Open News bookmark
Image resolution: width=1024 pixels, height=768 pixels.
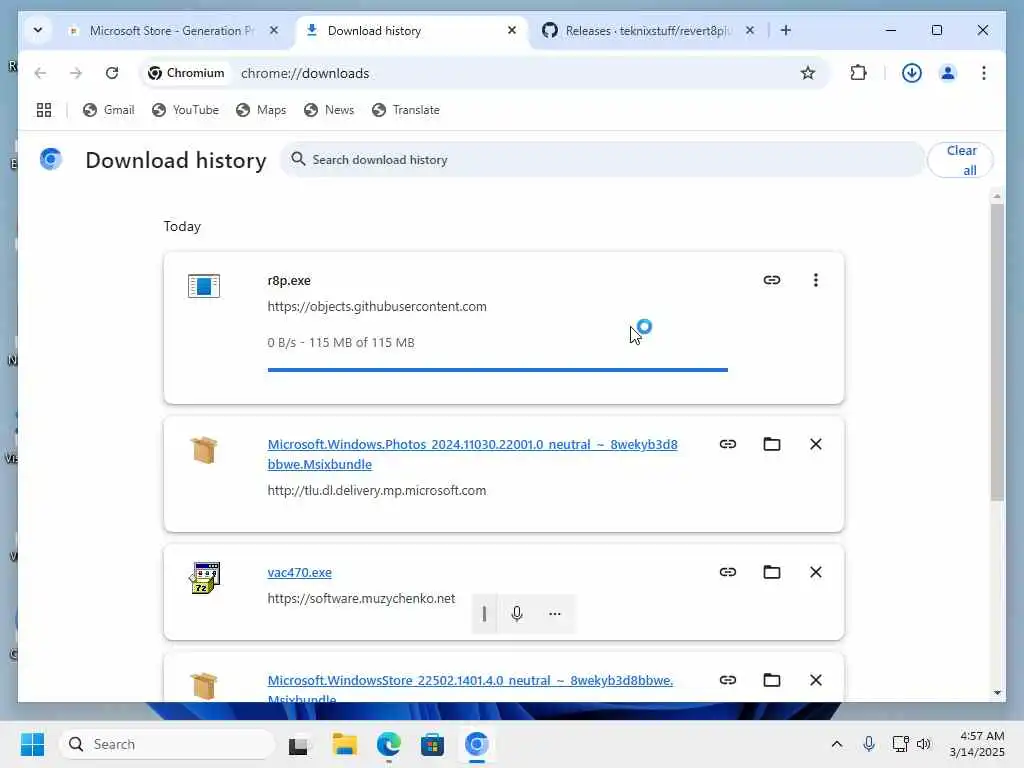point(329,110)
